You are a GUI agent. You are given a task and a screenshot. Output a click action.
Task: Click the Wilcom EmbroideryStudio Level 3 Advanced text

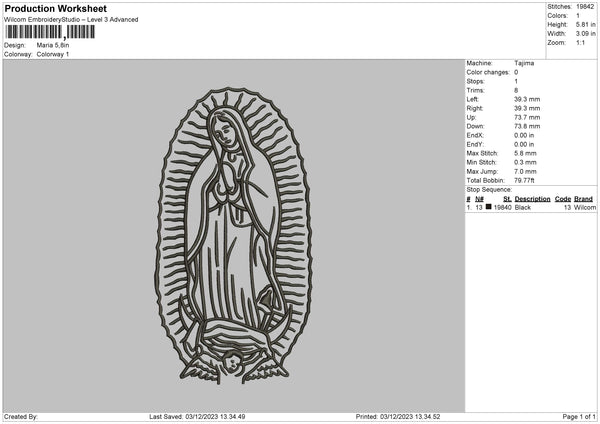[x=71, y=20]
